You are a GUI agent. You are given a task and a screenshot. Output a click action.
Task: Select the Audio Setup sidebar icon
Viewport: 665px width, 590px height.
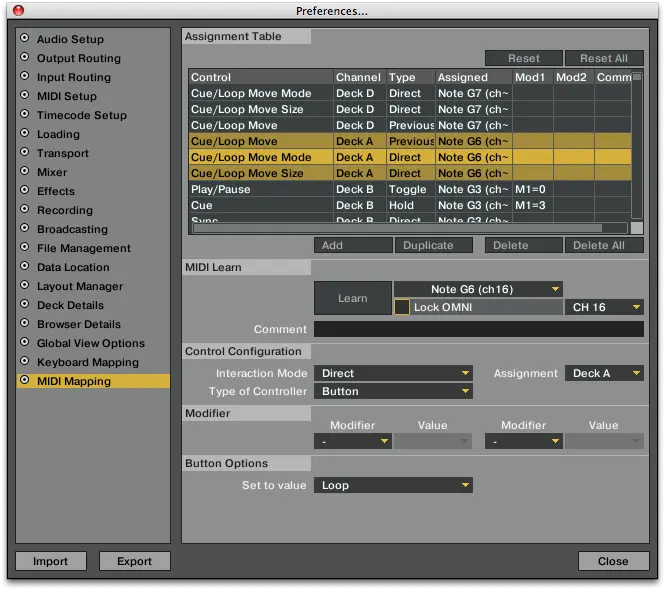(x=25, y=39)
